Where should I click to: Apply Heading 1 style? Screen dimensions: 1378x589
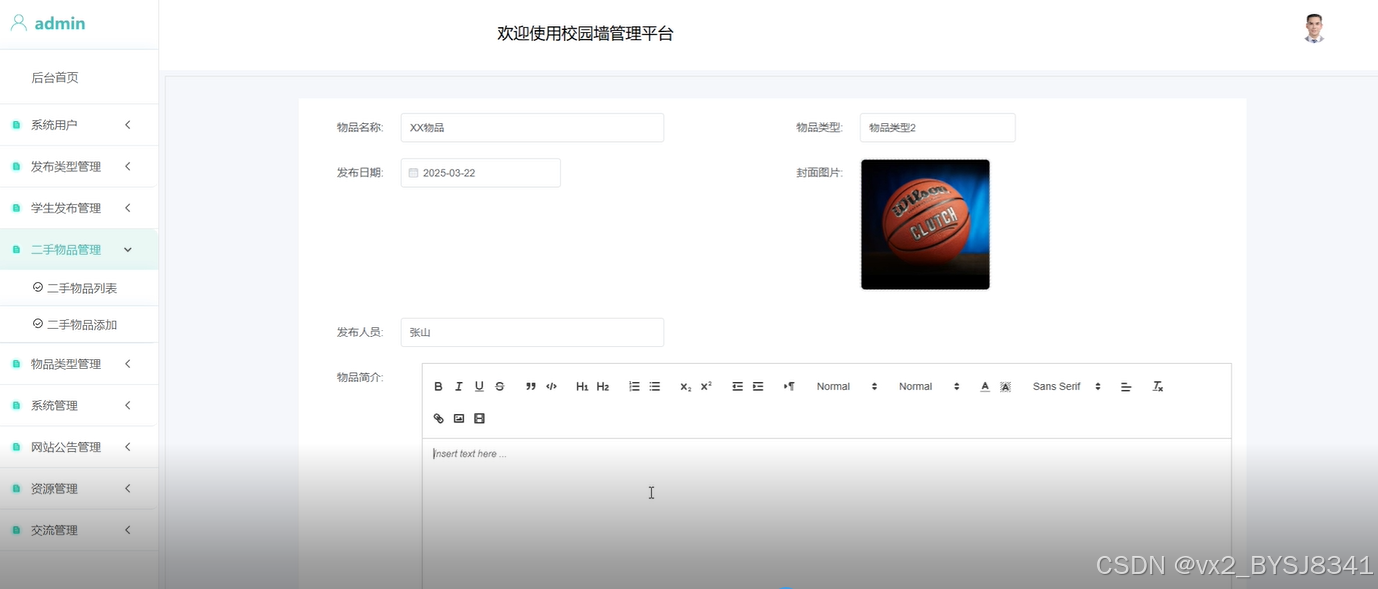(x=582, y=386)
